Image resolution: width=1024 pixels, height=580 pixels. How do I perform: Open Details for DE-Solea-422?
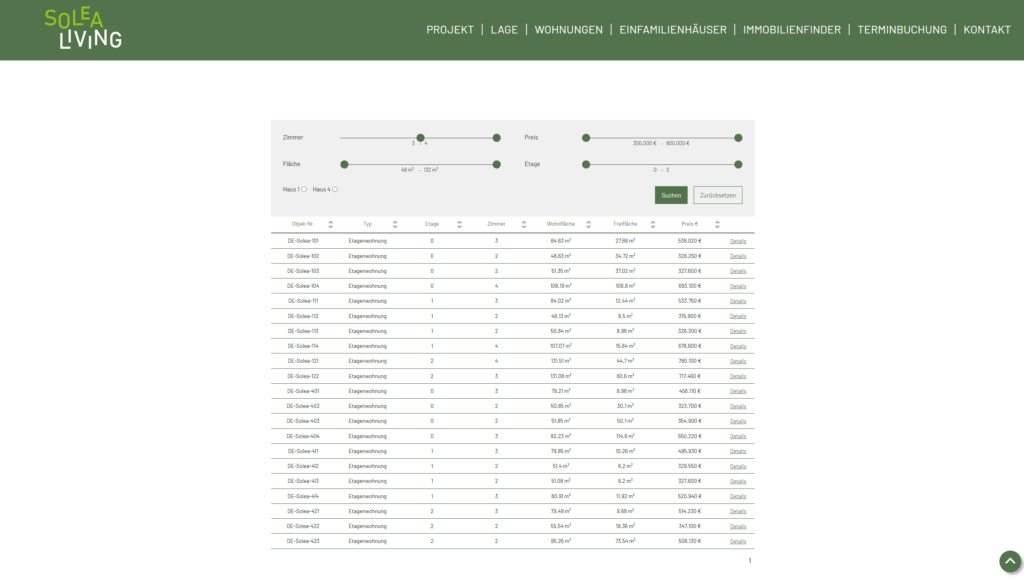(x=738, y=526)
